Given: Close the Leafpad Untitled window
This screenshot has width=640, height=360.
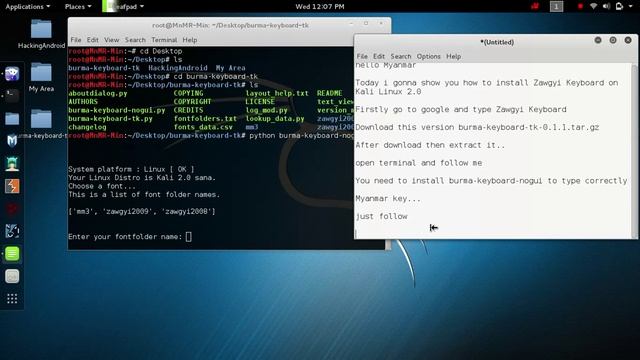Looking at the screenshot, I should pos(628,40).
